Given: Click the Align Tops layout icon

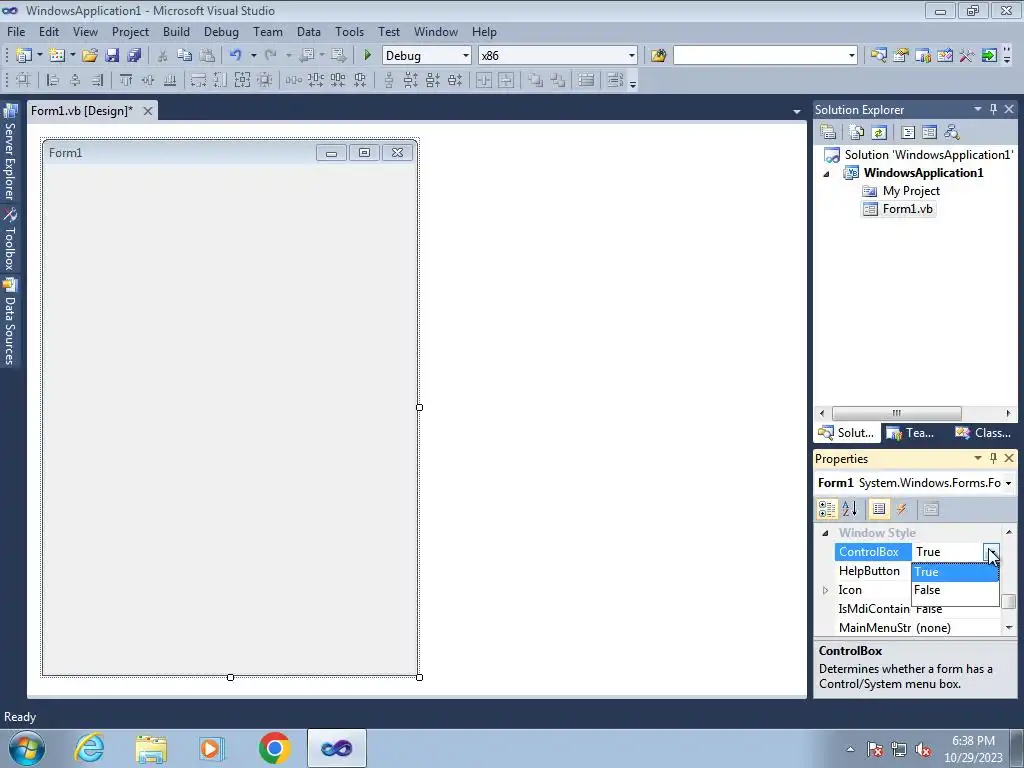Looking at the screenshot, I should click(125, 80).
